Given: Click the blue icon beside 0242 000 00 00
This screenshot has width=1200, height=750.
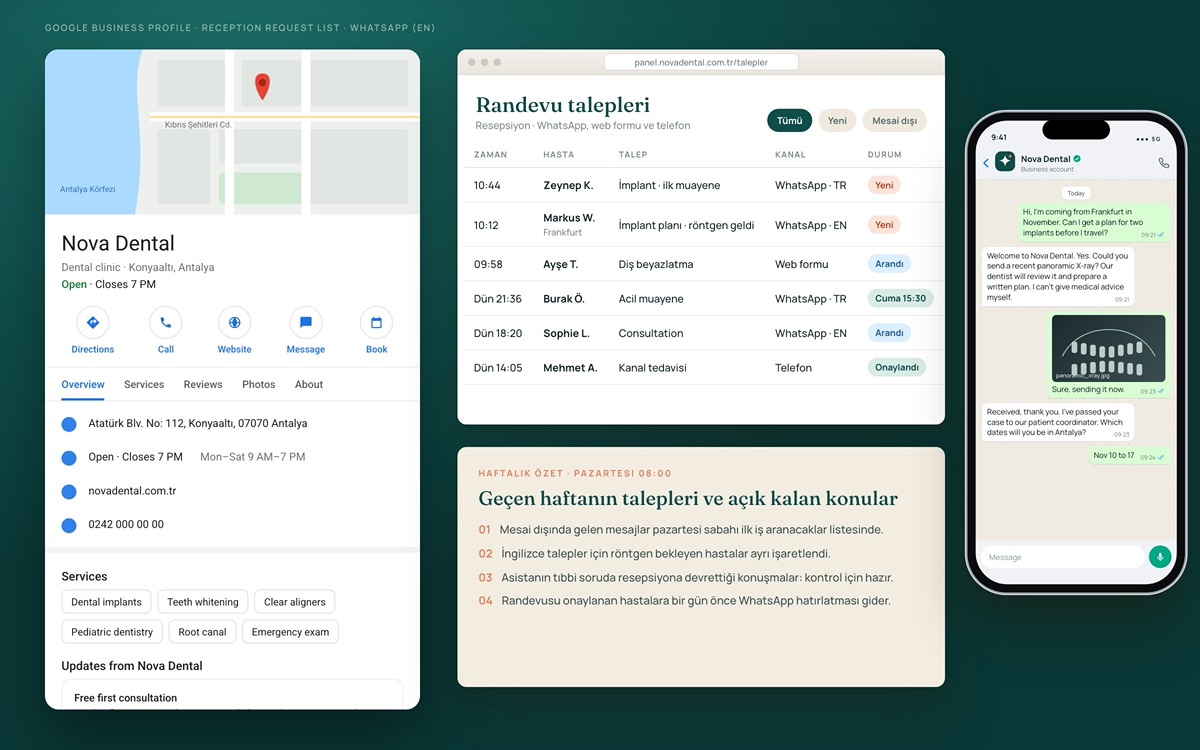Looking at the screenshot, I should [x=69, y=525].
